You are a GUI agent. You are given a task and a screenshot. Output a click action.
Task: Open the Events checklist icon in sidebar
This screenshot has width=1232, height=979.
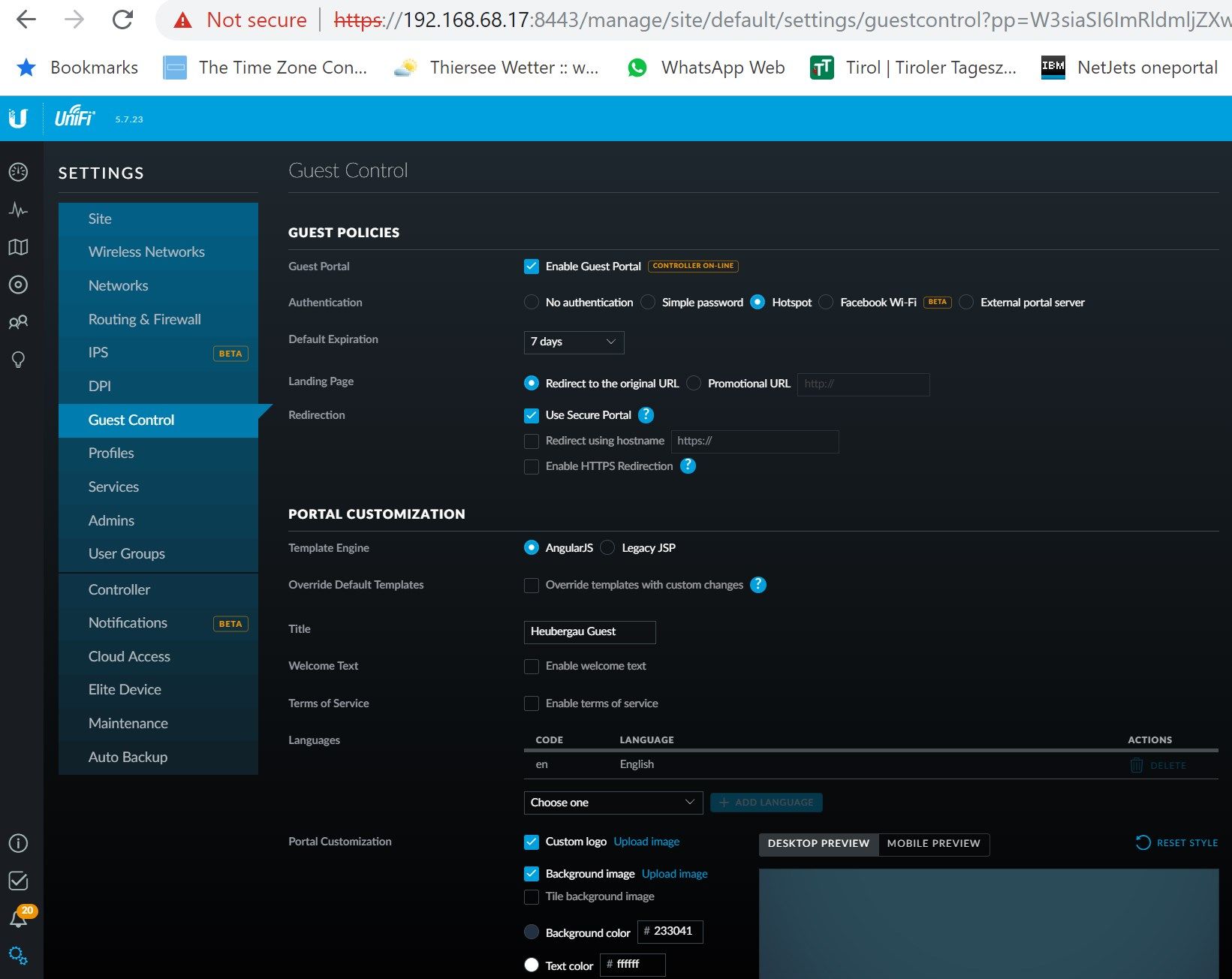click(x=18, y=881)
